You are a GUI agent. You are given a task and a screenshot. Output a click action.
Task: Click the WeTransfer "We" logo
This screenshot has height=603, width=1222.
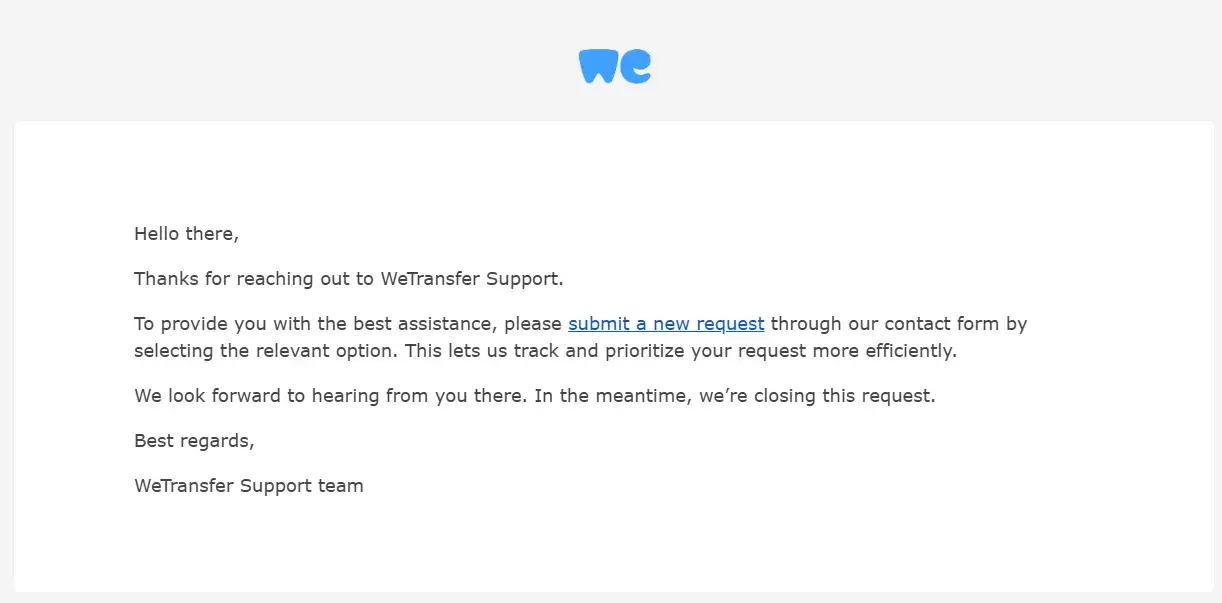614,66
